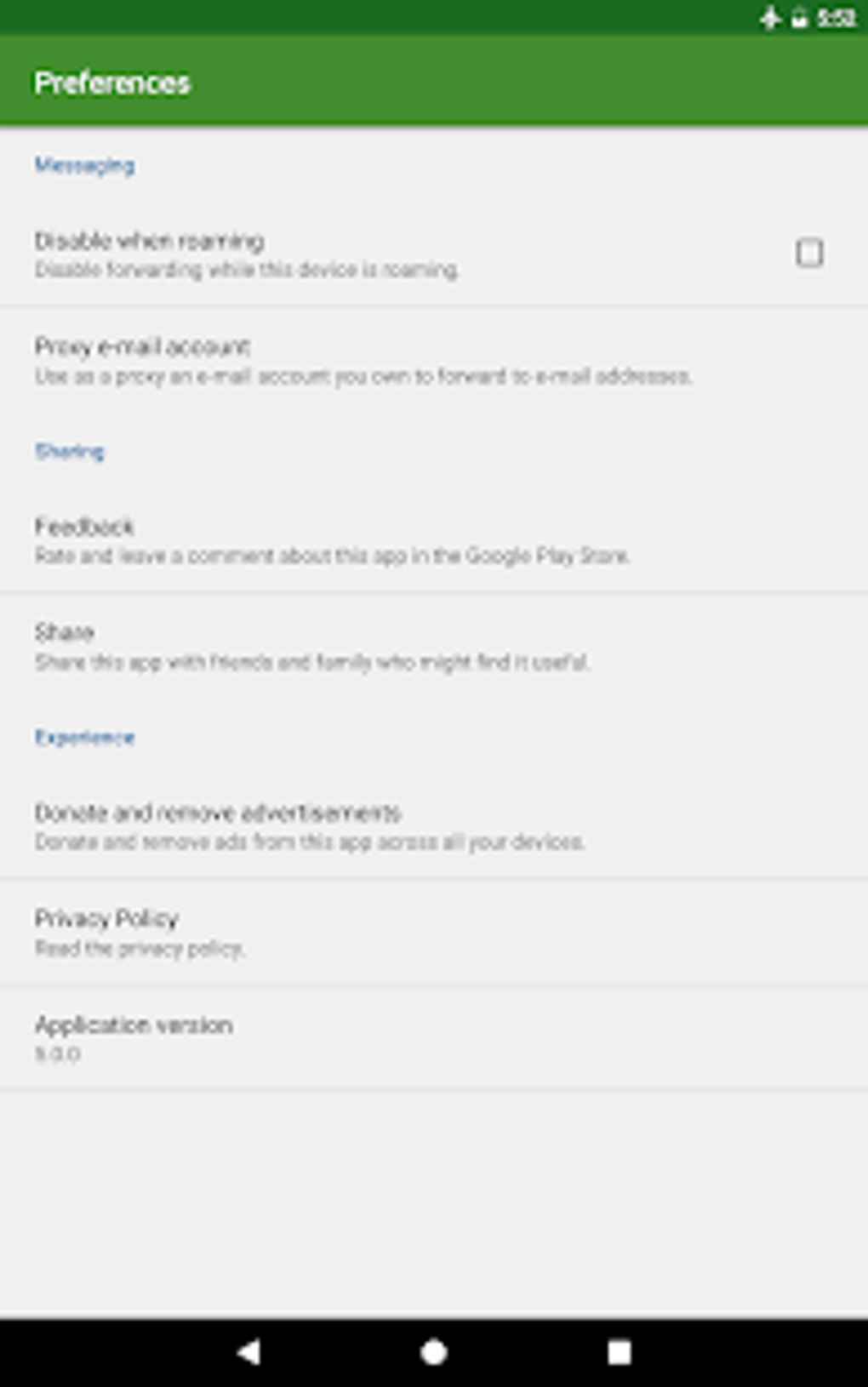Viewport: 868px width, 1387px height.
Task: Open the Privacy Policy entry
Action: pos(434,932)
